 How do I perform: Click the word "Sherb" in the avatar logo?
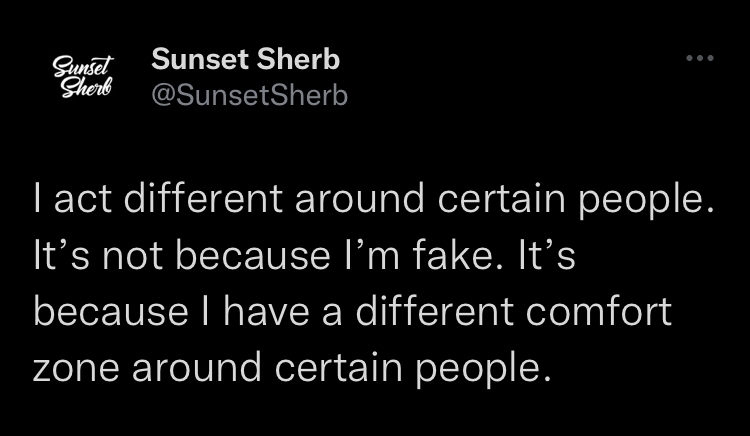(86, 87)
